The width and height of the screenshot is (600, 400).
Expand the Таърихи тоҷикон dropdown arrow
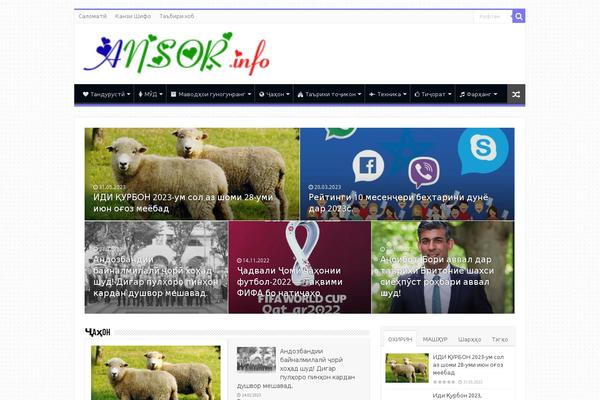tap(360, 94)
